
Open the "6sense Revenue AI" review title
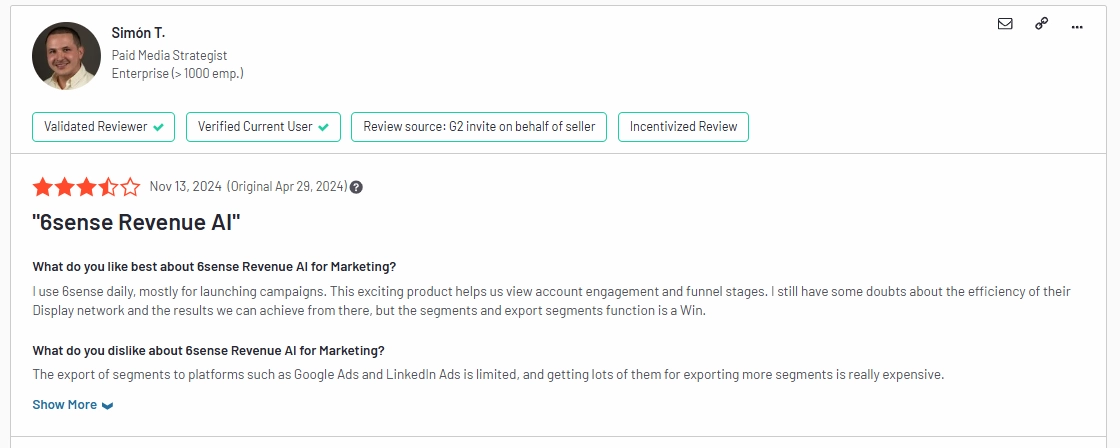click(137, 223)
